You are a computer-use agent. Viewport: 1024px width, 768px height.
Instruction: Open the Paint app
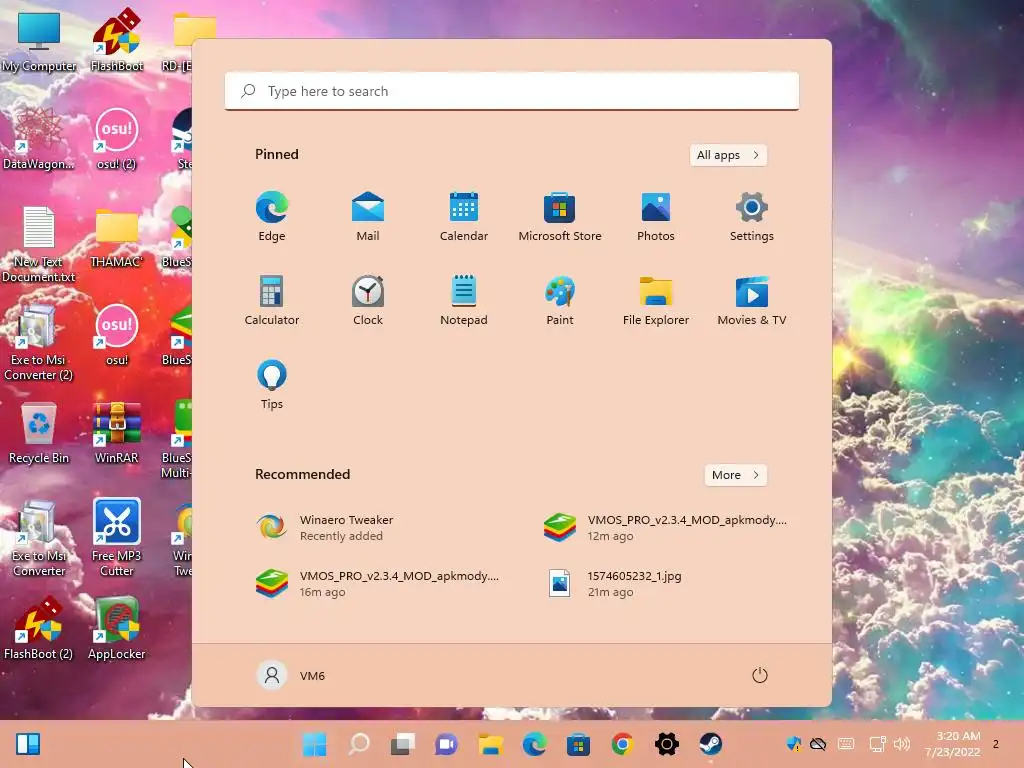click(x=560, y=301)
